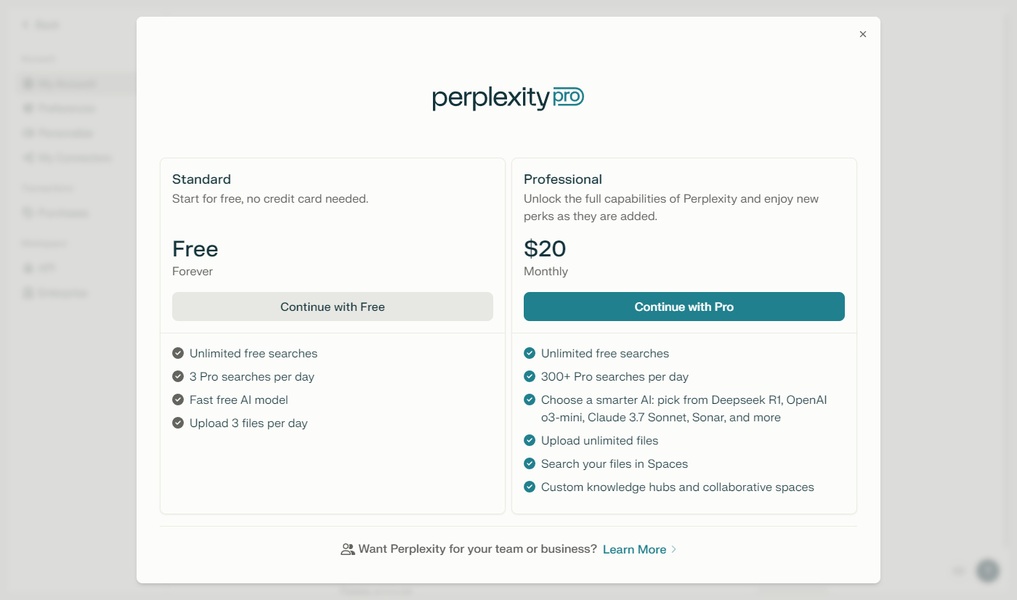Screen dimensions: 1017x600
Task: Click the $20 Monthly price
Action: point(545,249)
